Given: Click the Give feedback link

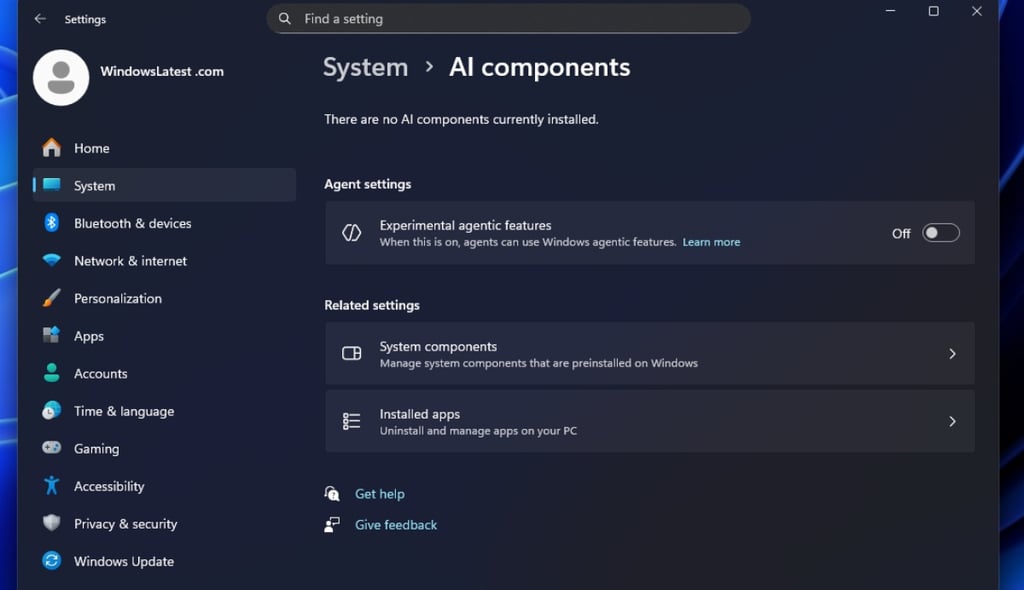Looking at the screenshot, I should (396, 525).
